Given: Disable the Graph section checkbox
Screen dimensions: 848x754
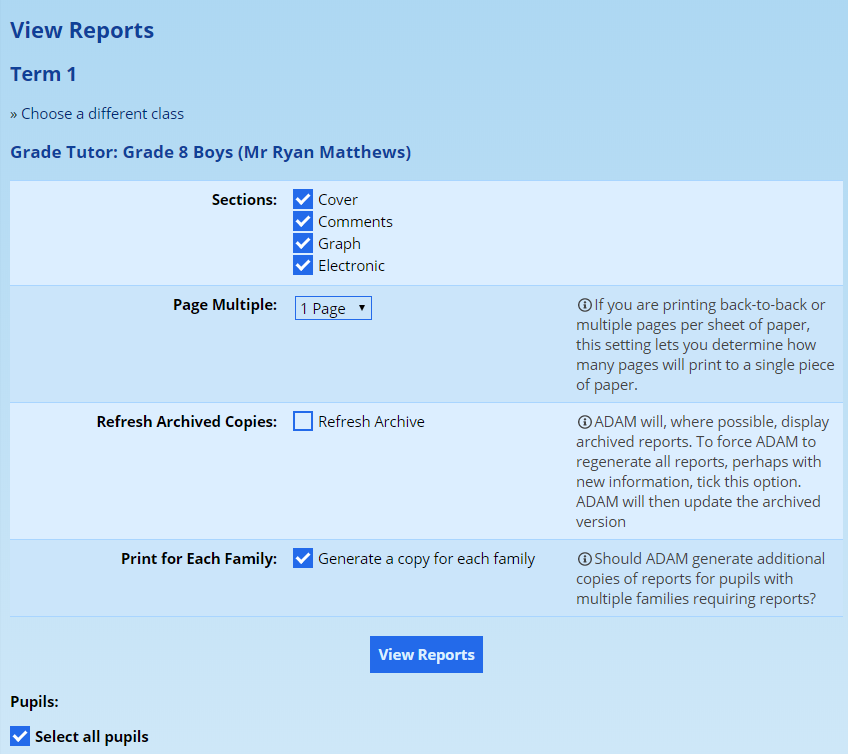Looking at the screenshot, I should 303,244.
